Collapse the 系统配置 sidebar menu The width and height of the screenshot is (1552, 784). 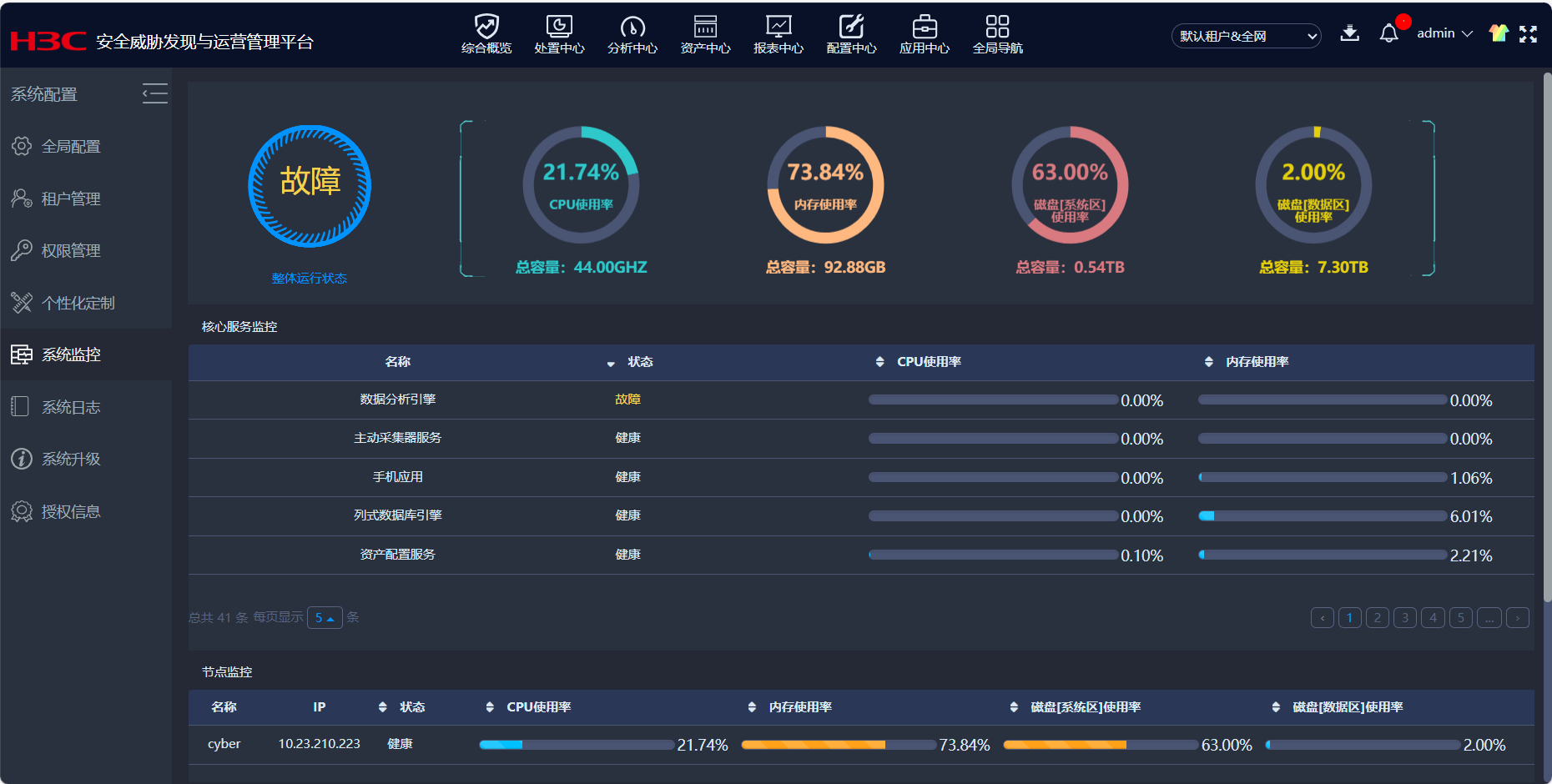coord(154,93)
